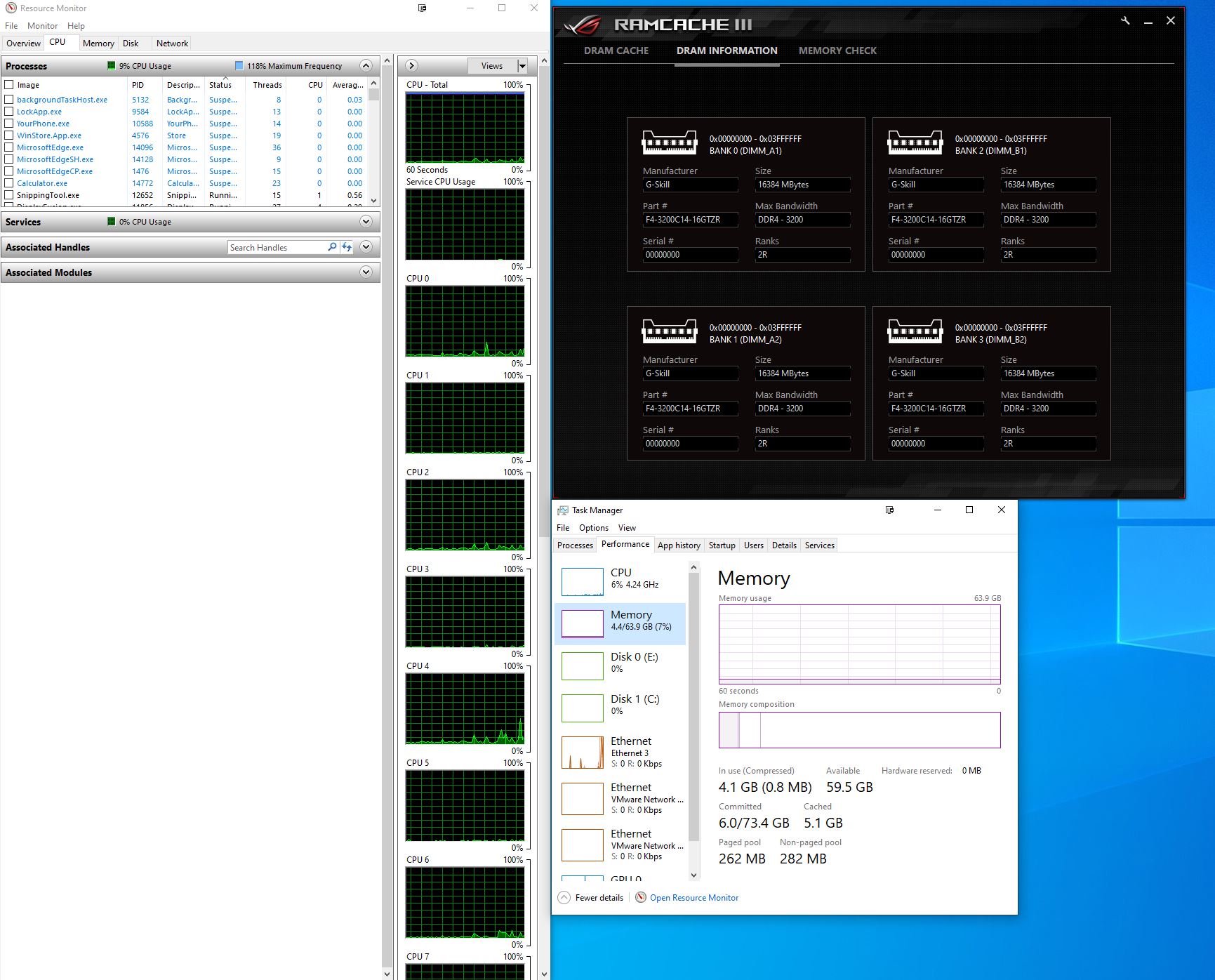Open Resource Monitor File menu
The width and height of the screenshot is (1215, 980).
11,26
